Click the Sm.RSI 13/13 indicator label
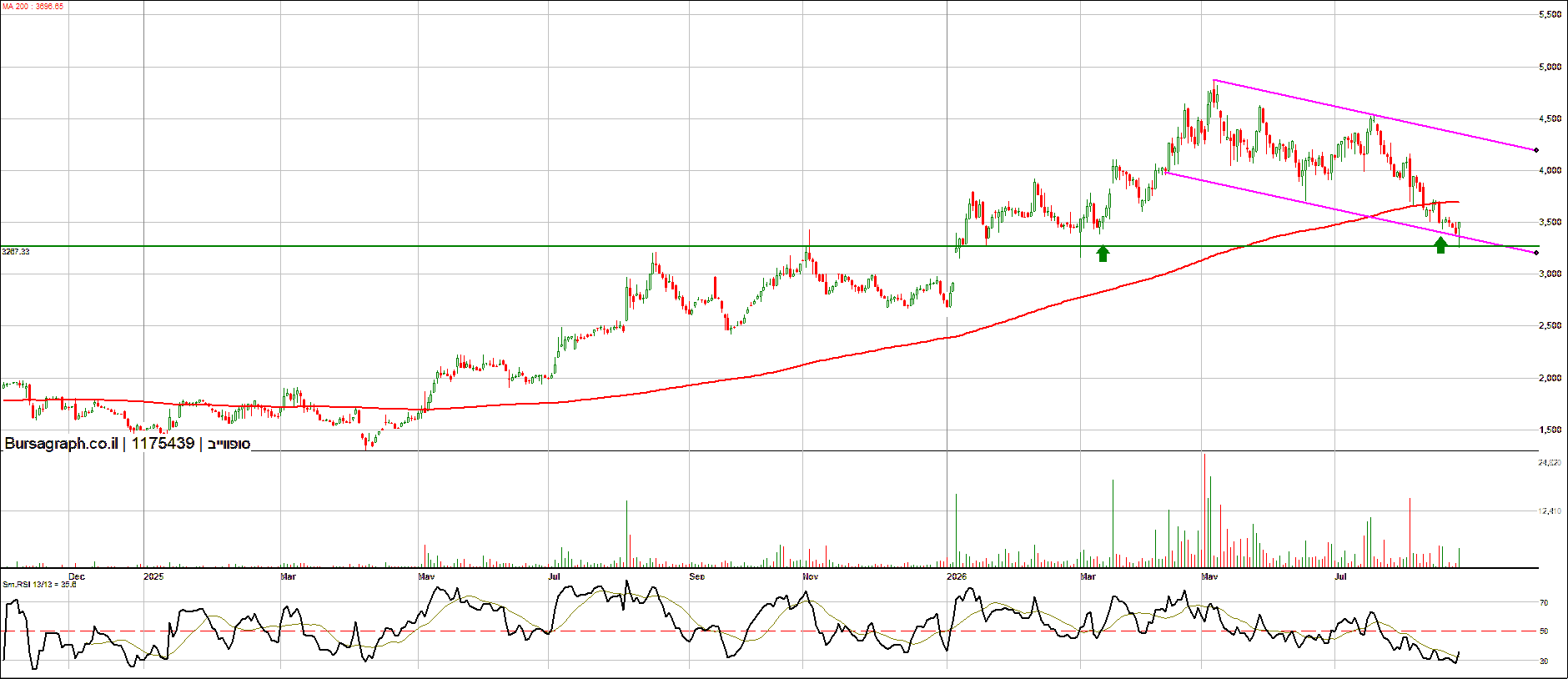1568x679 pixels. (39, 584)
